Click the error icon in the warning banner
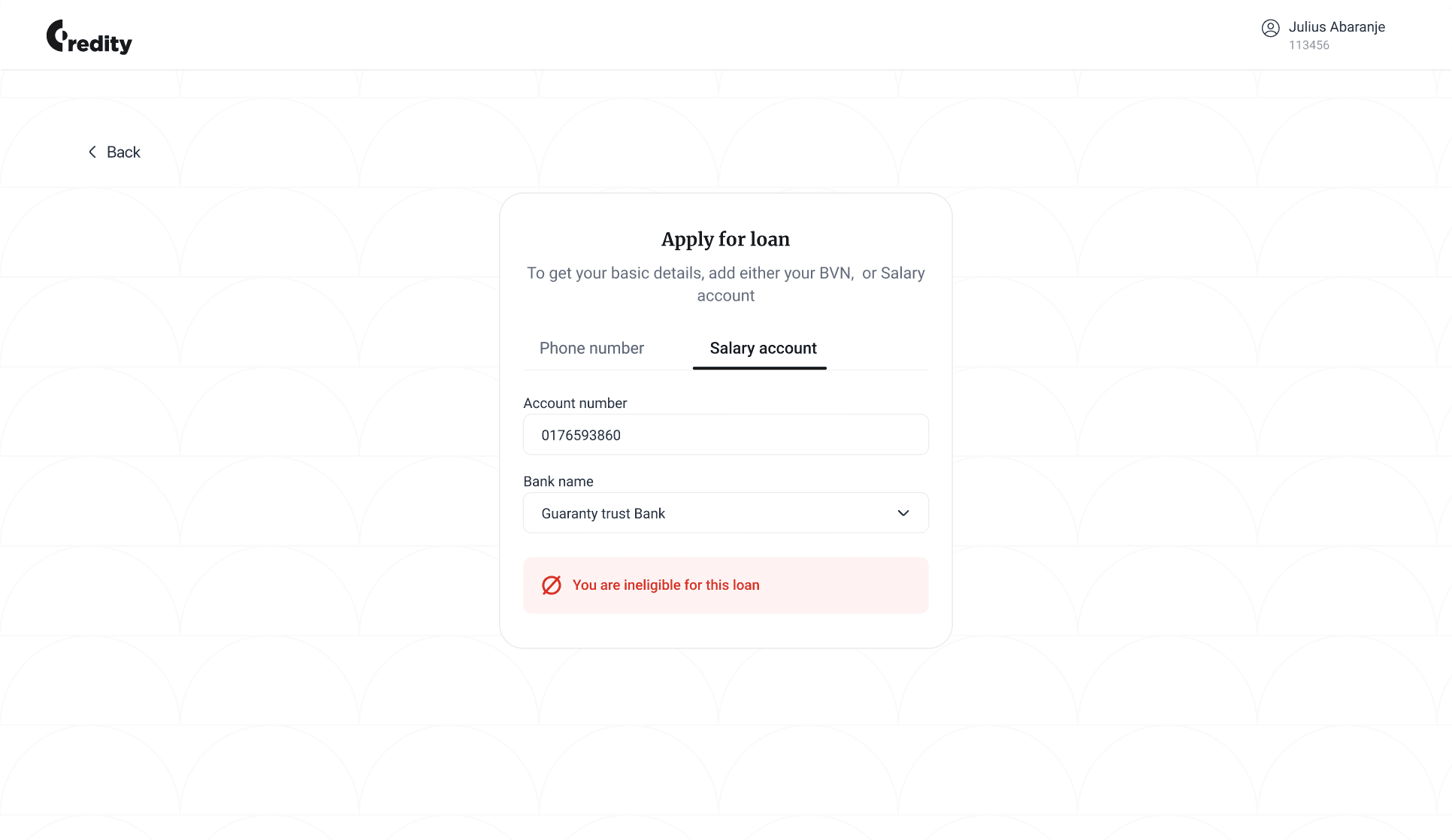1452x840 pixels. tap(551, 585)
